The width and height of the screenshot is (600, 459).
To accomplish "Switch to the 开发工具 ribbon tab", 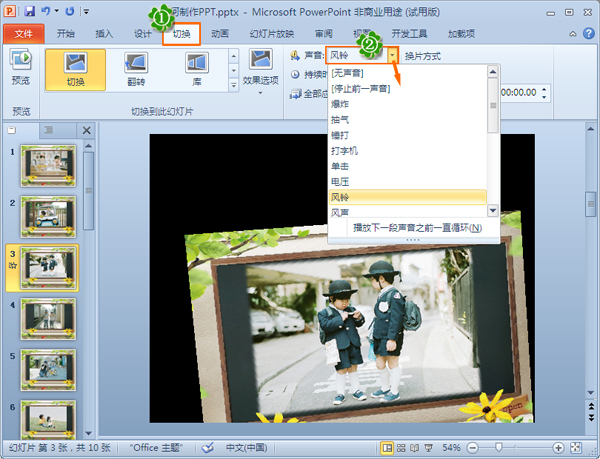I will coord(409,34).
